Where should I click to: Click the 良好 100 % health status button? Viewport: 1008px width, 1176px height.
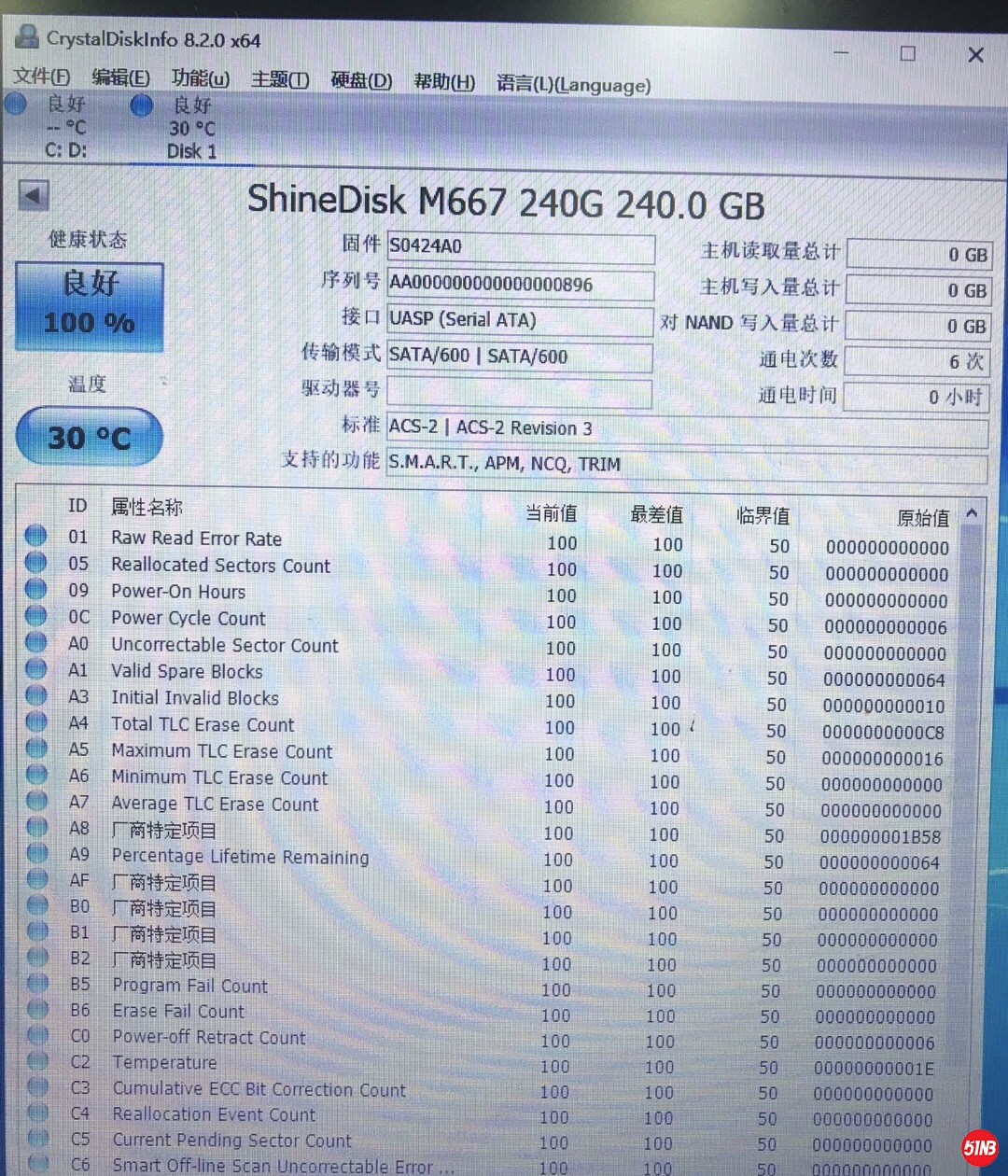(x=90, y=306)
